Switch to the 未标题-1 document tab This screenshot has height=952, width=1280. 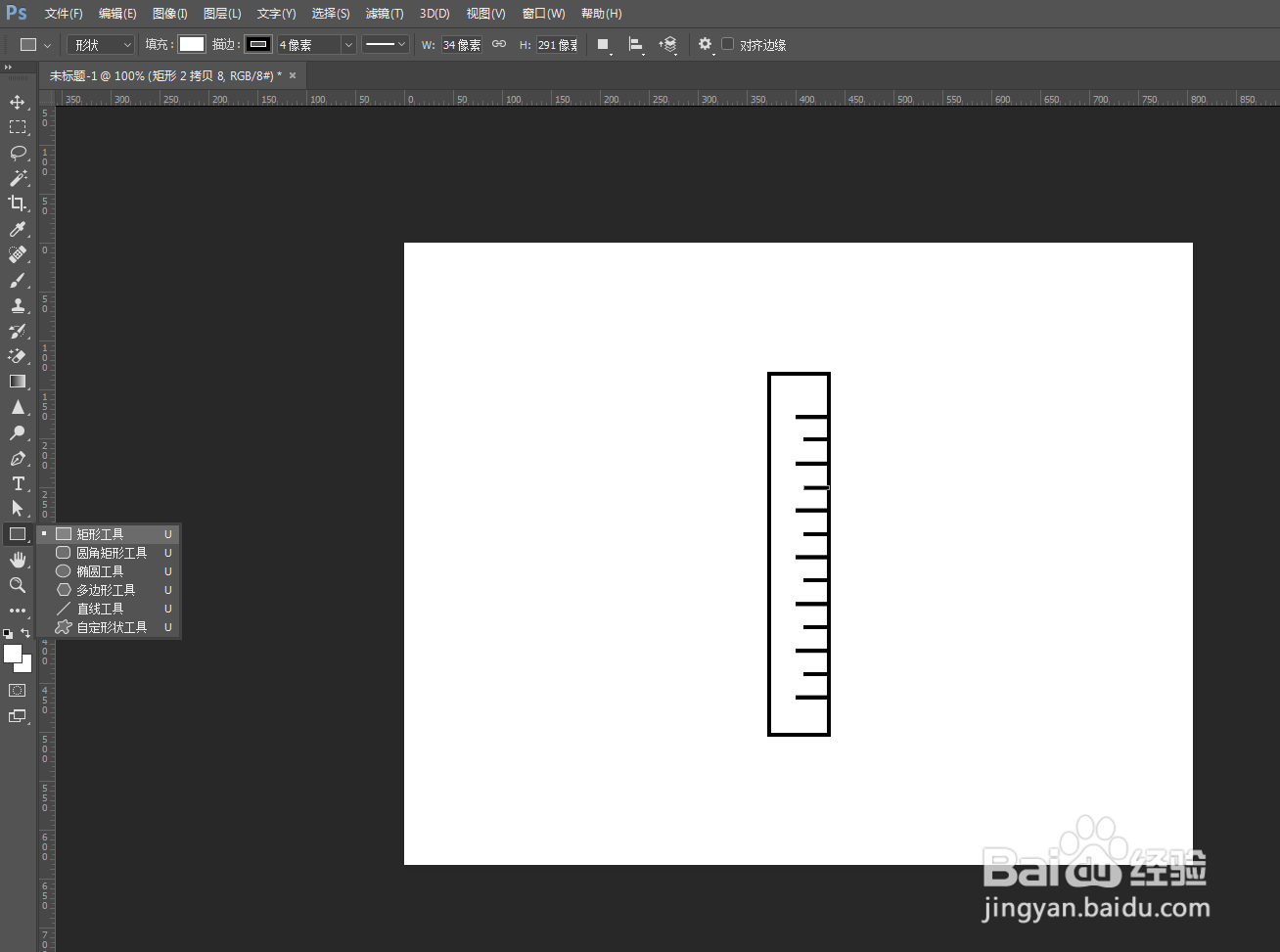click(164, 75)
